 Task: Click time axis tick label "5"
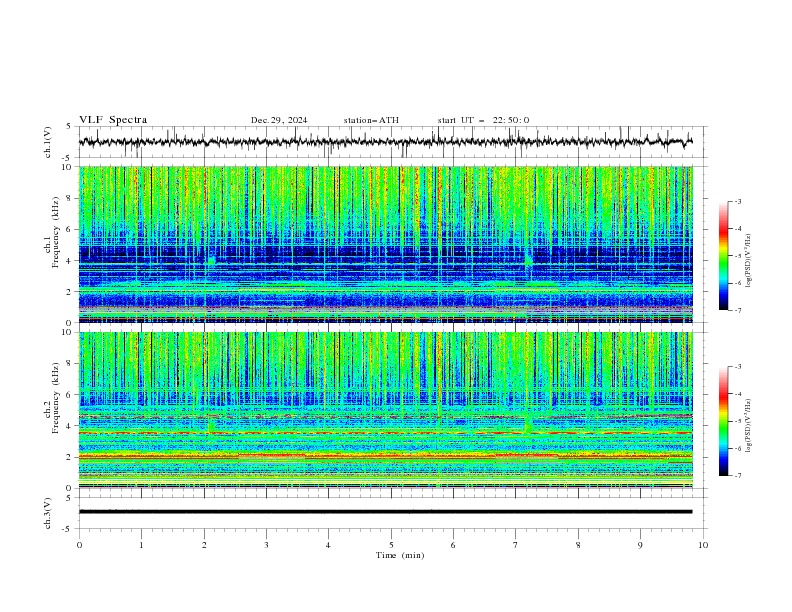[391, 545]
